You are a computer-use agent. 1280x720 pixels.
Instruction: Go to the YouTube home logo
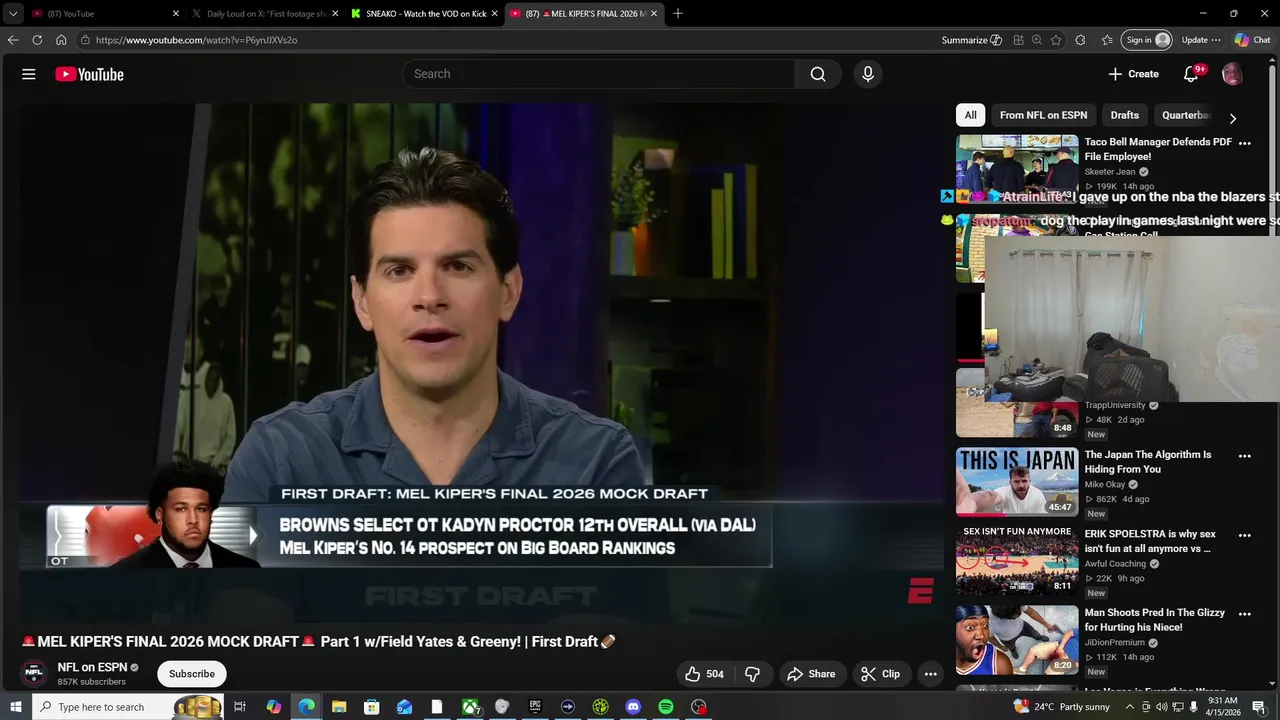(x=89, y=74)
